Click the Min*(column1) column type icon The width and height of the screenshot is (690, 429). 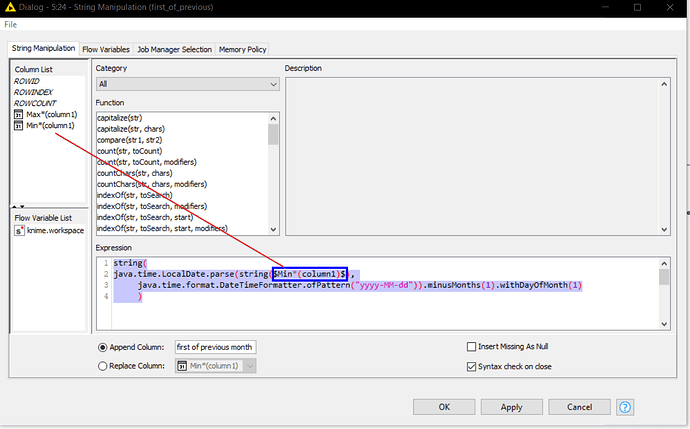tap(19, 126)
